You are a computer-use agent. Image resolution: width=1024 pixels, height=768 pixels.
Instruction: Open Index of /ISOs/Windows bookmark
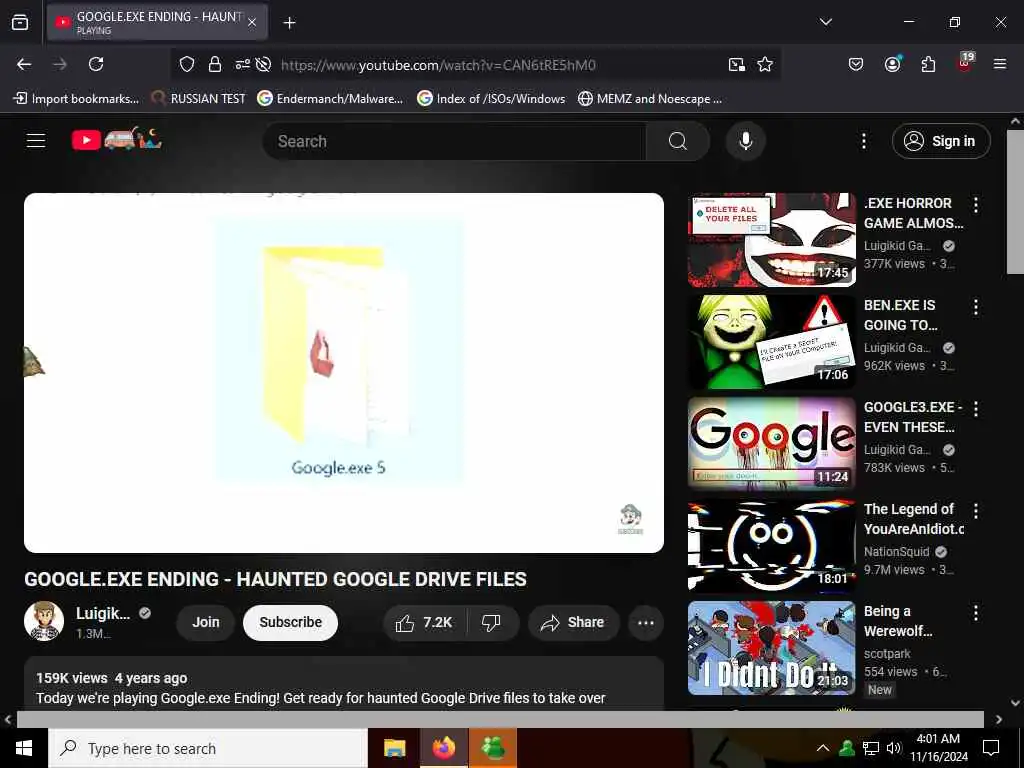[x=491, y=99]
